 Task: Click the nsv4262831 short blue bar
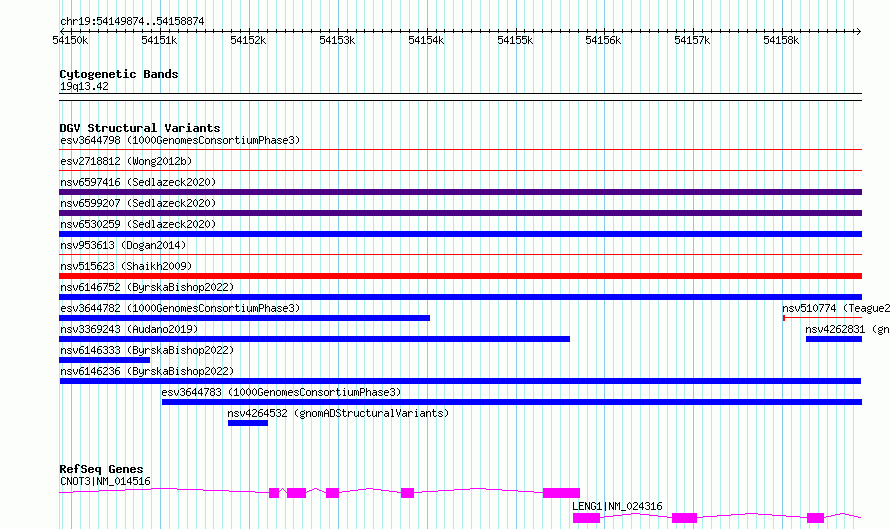(x=834, y=339)
